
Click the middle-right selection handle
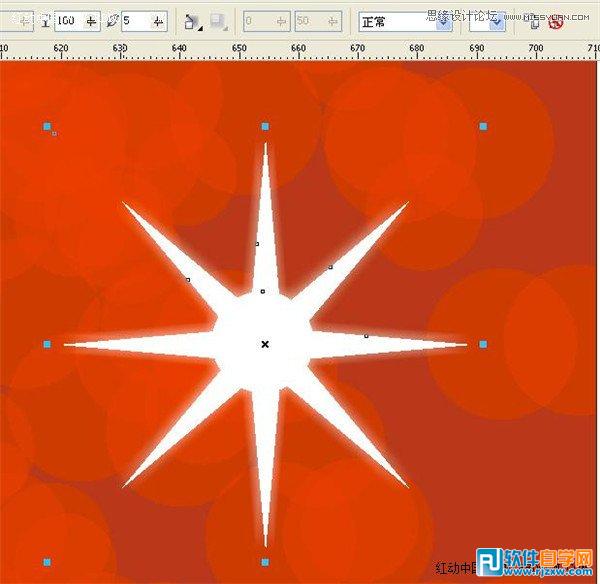click(x=483, y=344)
